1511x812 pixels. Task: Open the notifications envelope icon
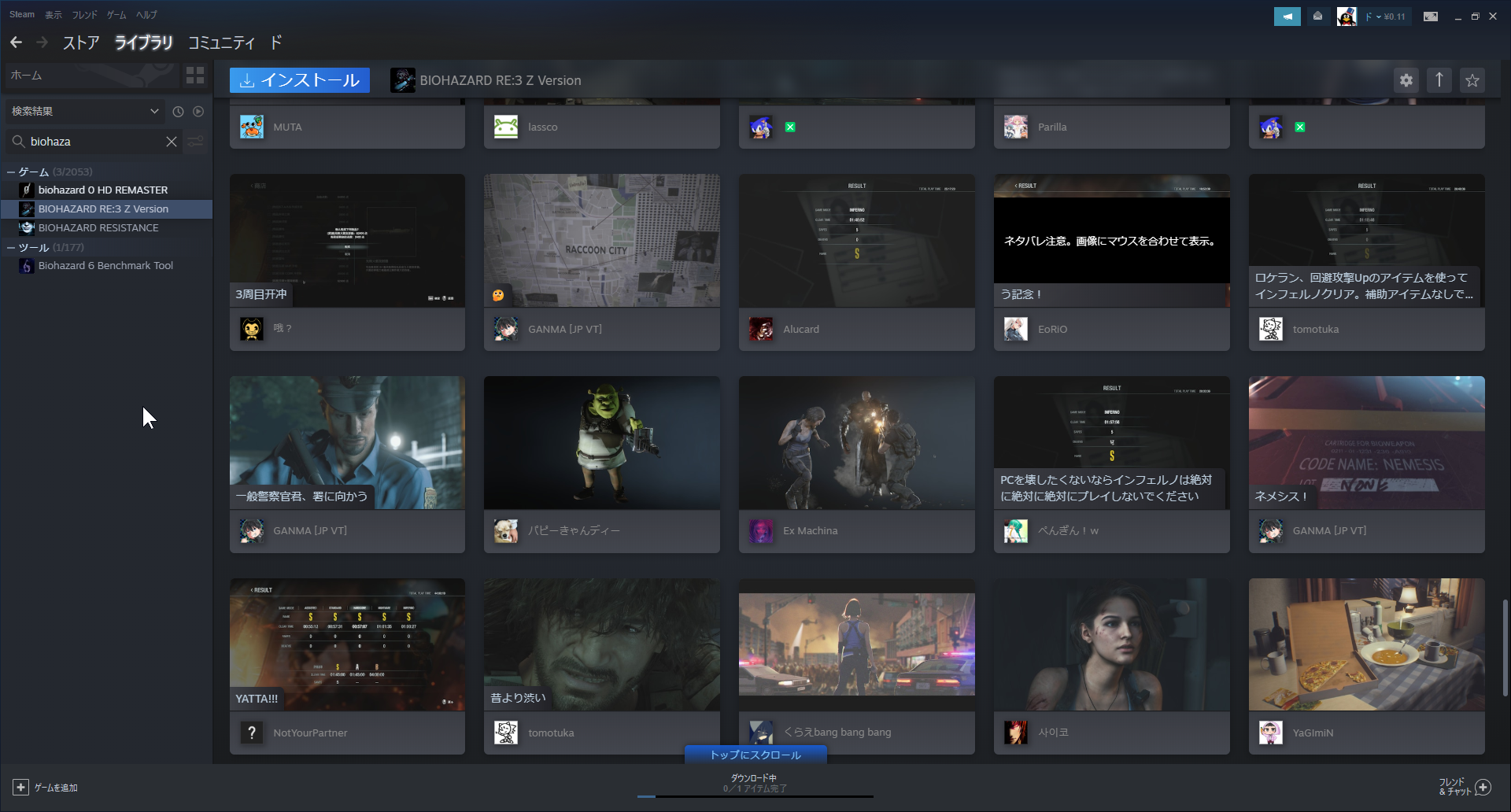pos(1317,17)
